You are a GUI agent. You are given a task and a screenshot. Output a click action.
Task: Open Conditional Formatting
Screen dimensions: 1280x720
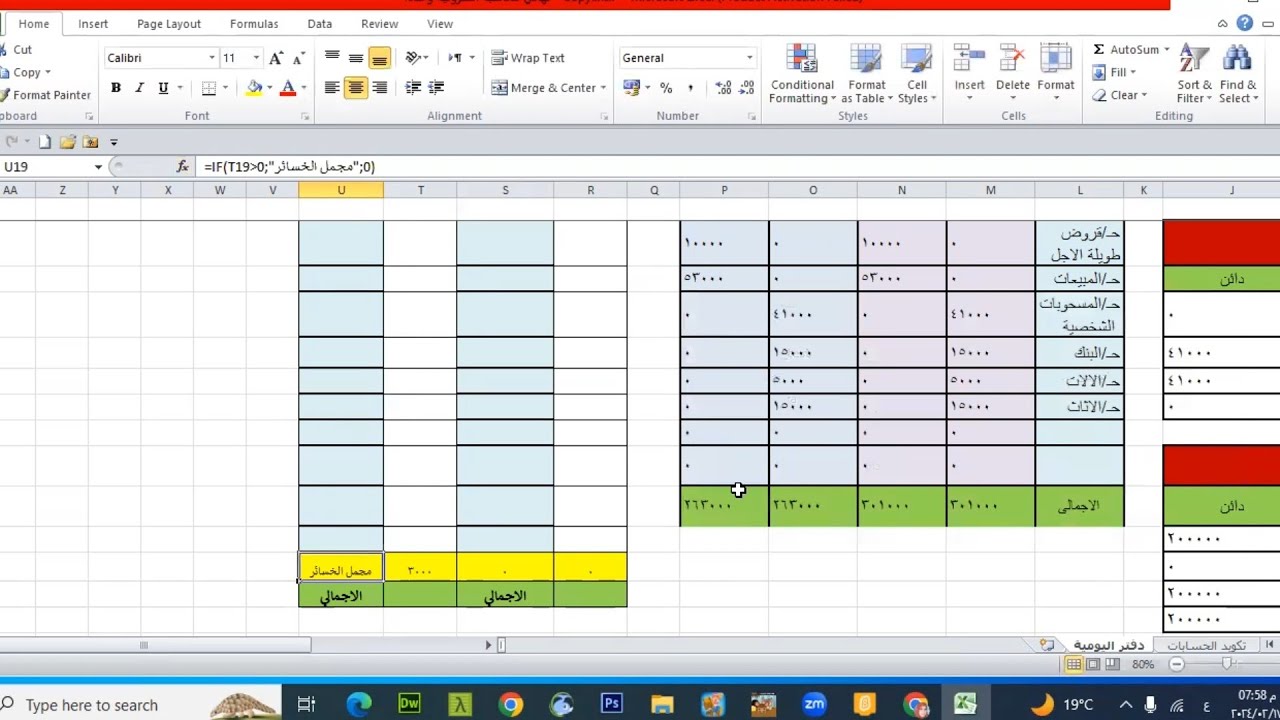coord(802,74)
